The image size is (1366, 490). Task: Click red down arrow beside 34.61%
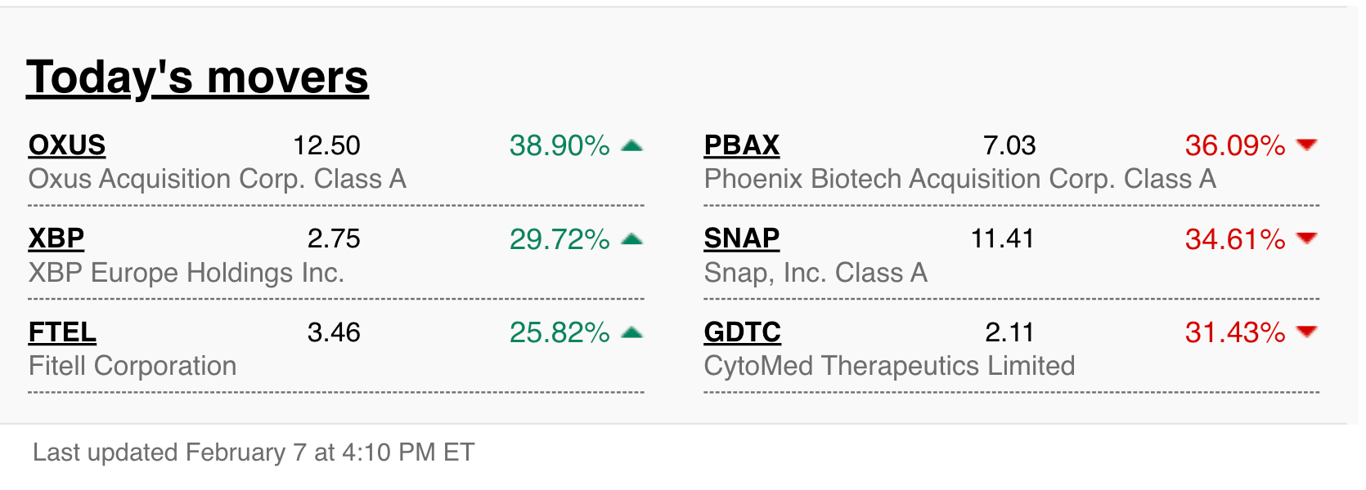1306,239
